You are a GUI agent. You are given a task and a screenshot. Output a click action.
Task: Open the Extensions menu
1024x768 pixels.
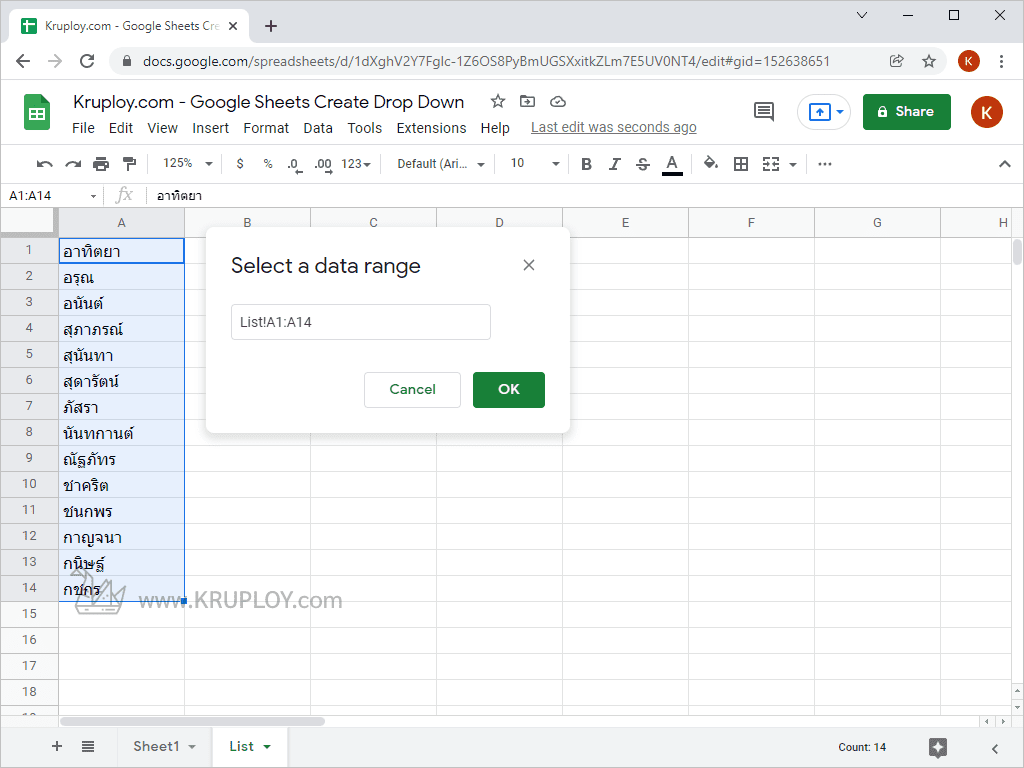[431, 128]
